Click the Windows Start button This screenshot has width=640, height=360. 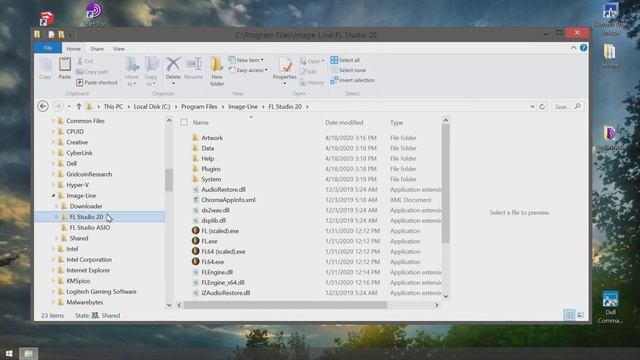9,353
